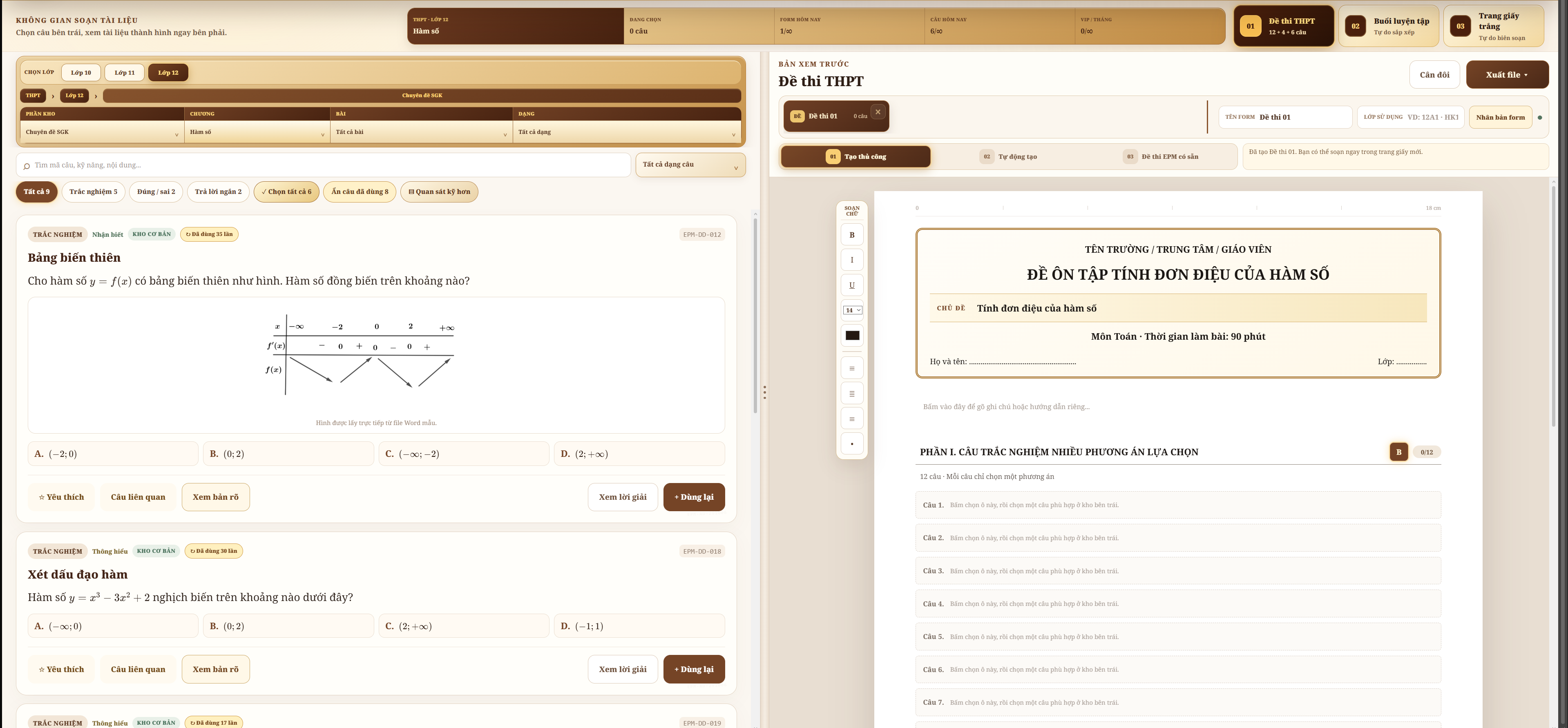The height and width of the screenshot is (728, 1568).
Task: Edit the Tên form field containing Đề thi 01
Action: pyautogui.click(x=1285, y=117)
